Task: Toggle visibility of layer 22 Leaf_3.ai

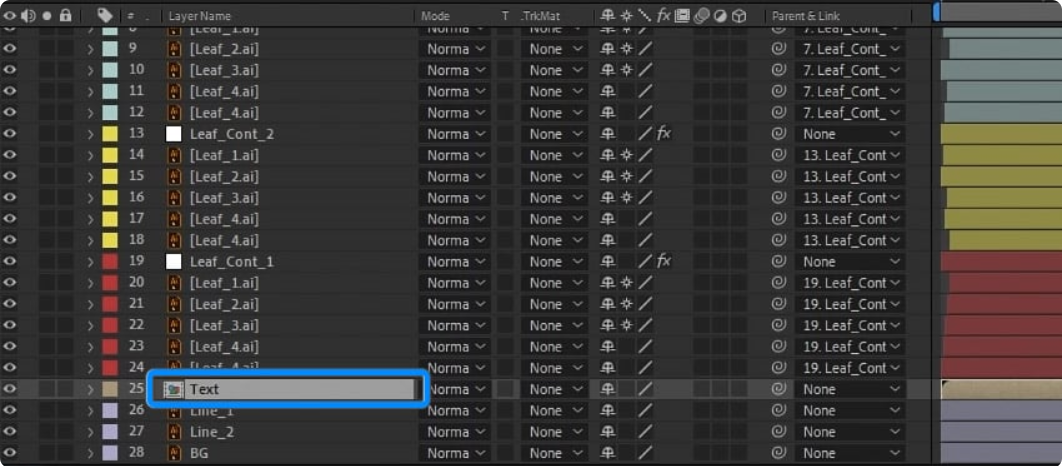Action: tap(9, 325)
